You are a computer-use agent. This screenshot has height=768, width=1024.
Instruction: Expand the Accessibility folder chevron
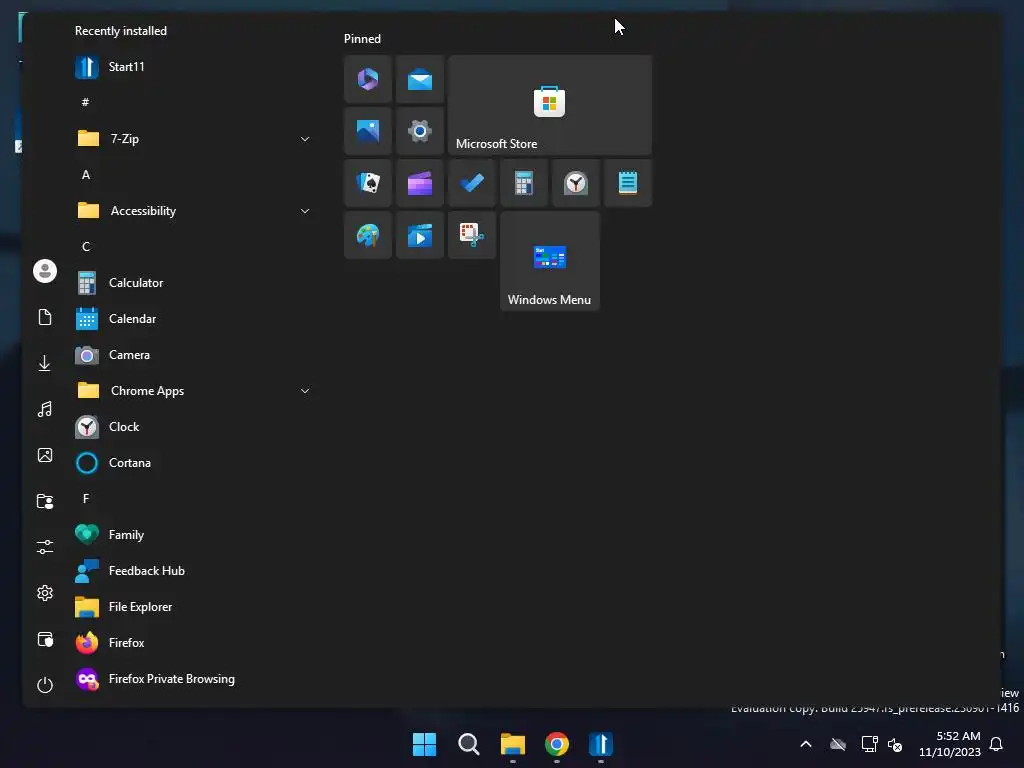(x=305, y=211)
